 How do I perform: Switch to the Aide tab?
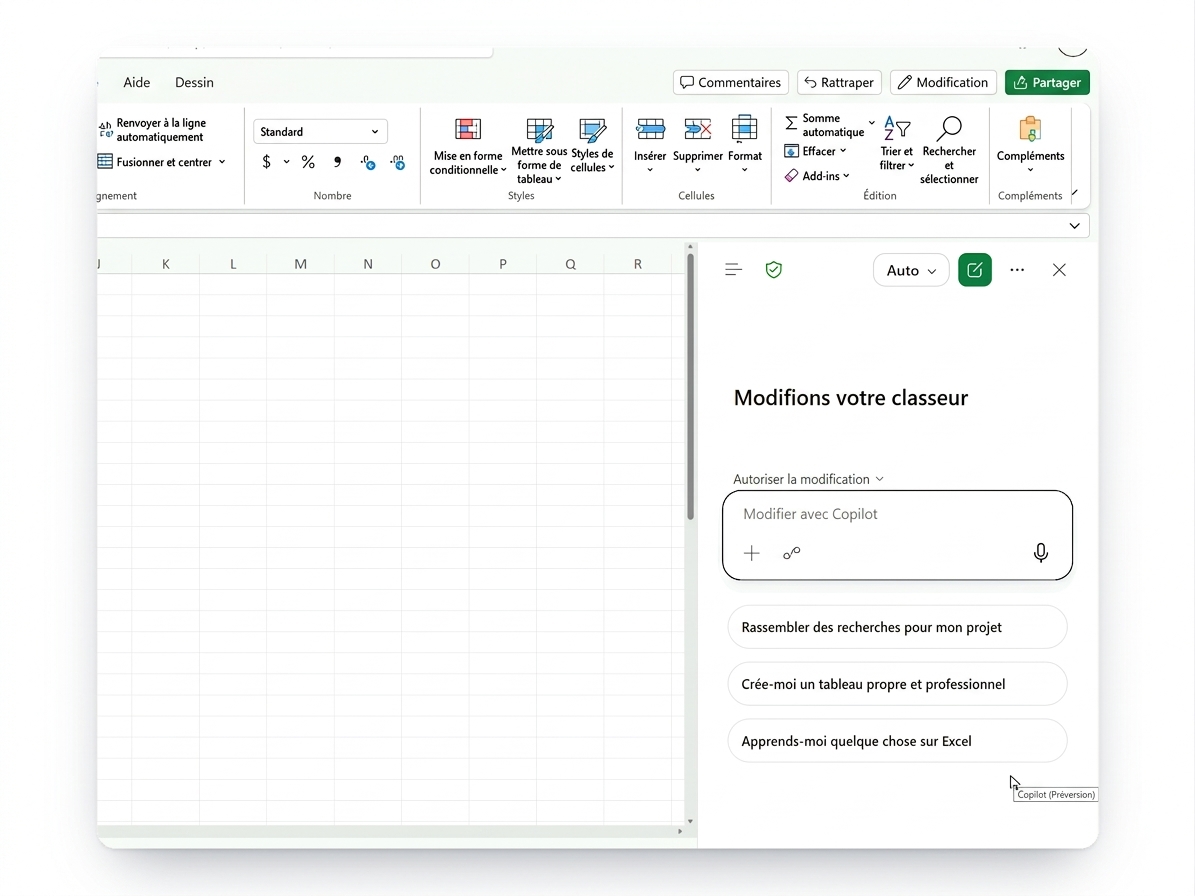click(136, 82)
